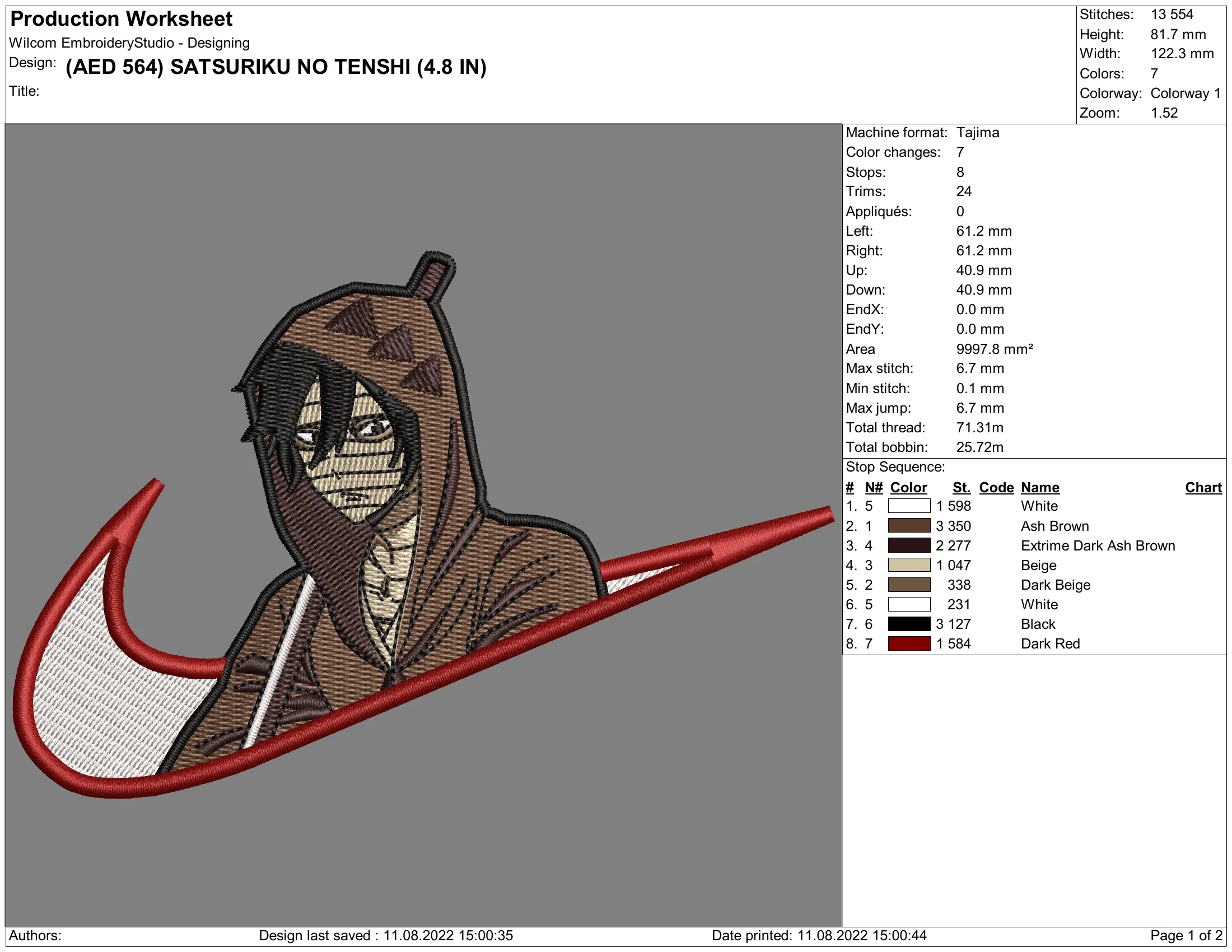Click the 'Extrime Dark Ash Brown' name
The height and width of the screenshot is (952, 1232).
click(1098, 545)
